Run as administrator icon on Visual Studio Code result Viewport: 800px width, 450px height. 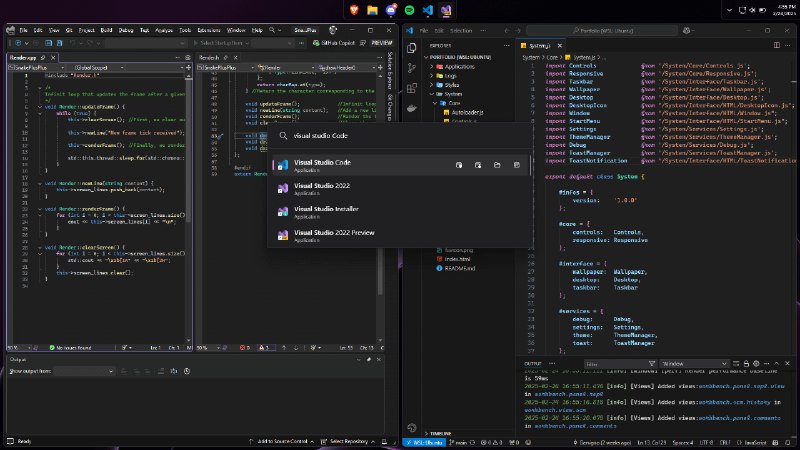pos(459,165)
